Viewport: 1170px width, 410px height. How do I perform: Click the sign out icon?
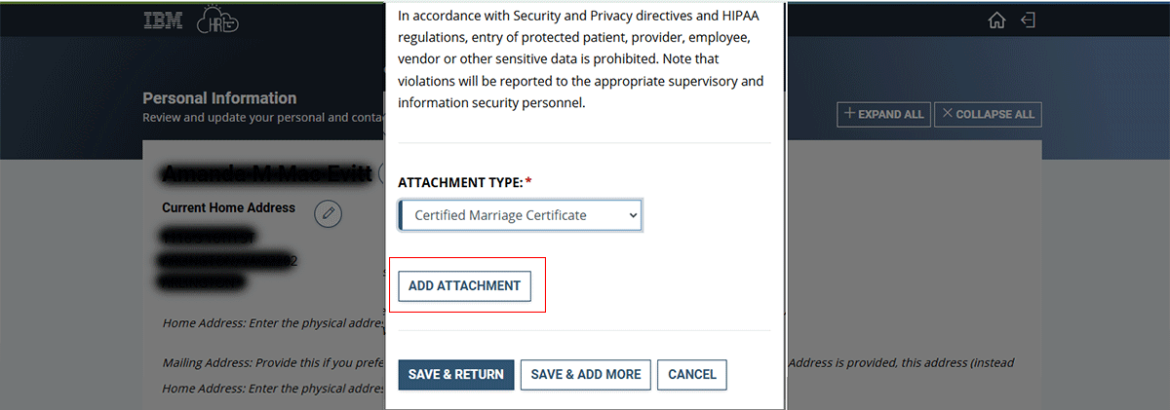1027,21
